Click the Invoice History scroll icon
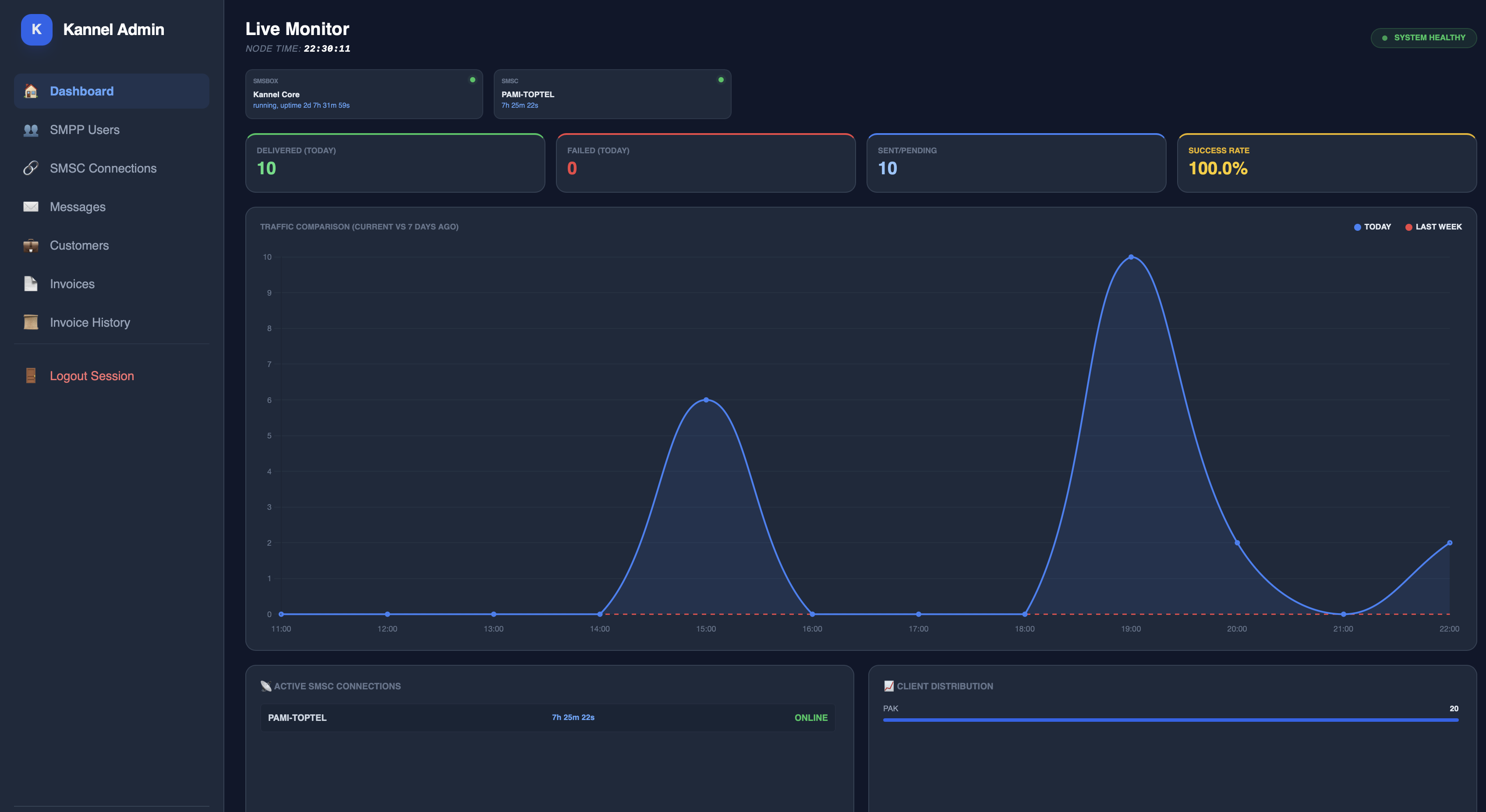The image size is (1486, 812). click(x=31, y=322)
